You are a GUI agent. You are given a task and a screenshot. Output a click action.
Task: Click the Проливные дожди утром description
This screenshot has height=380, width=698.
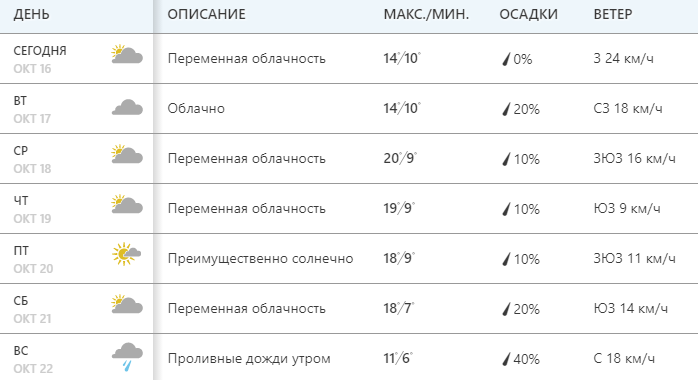click(249, 359)
